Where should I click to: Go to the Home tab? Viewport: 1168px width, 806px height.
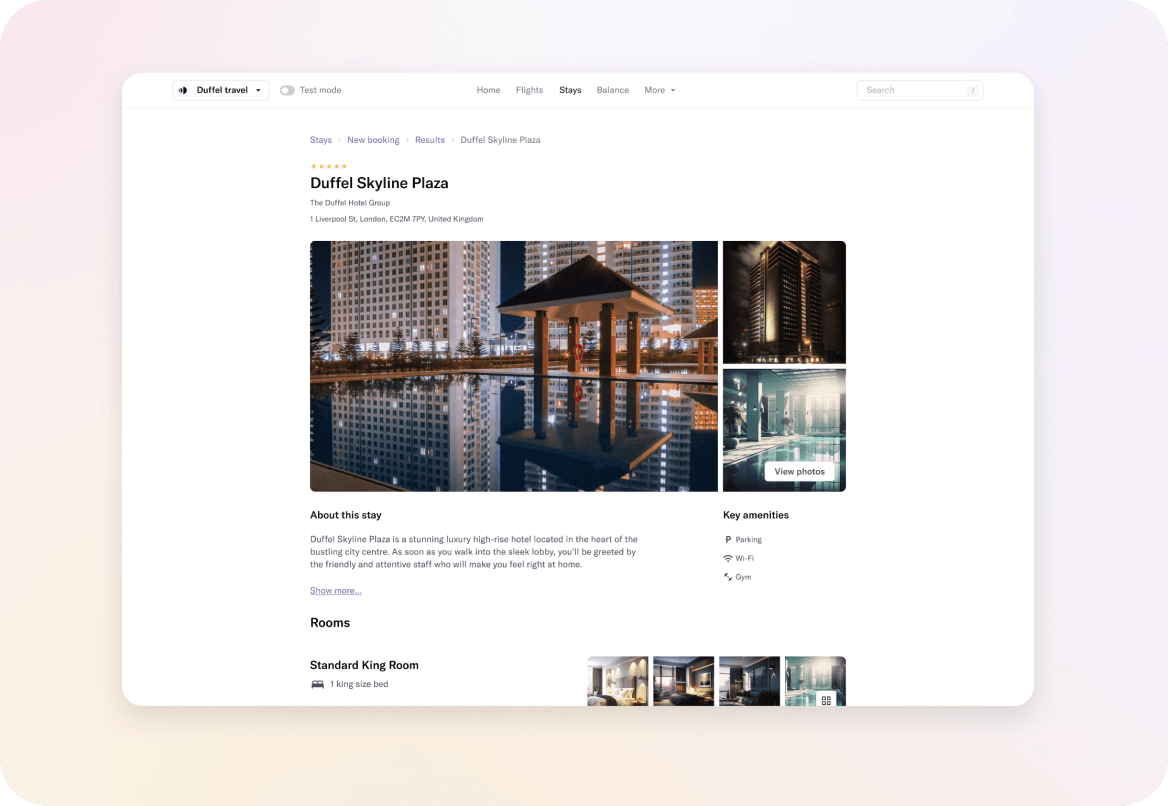click(488, 90)
